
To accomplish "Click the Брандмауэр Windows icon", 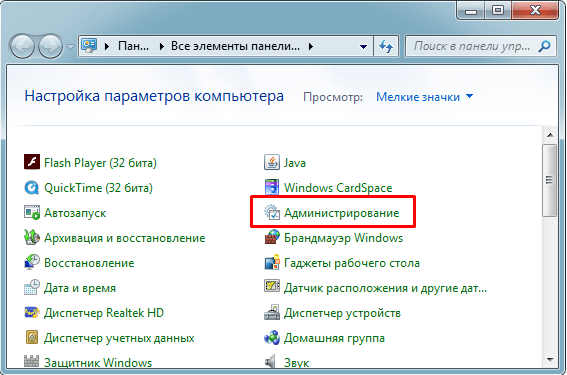I will coord(272,237).
